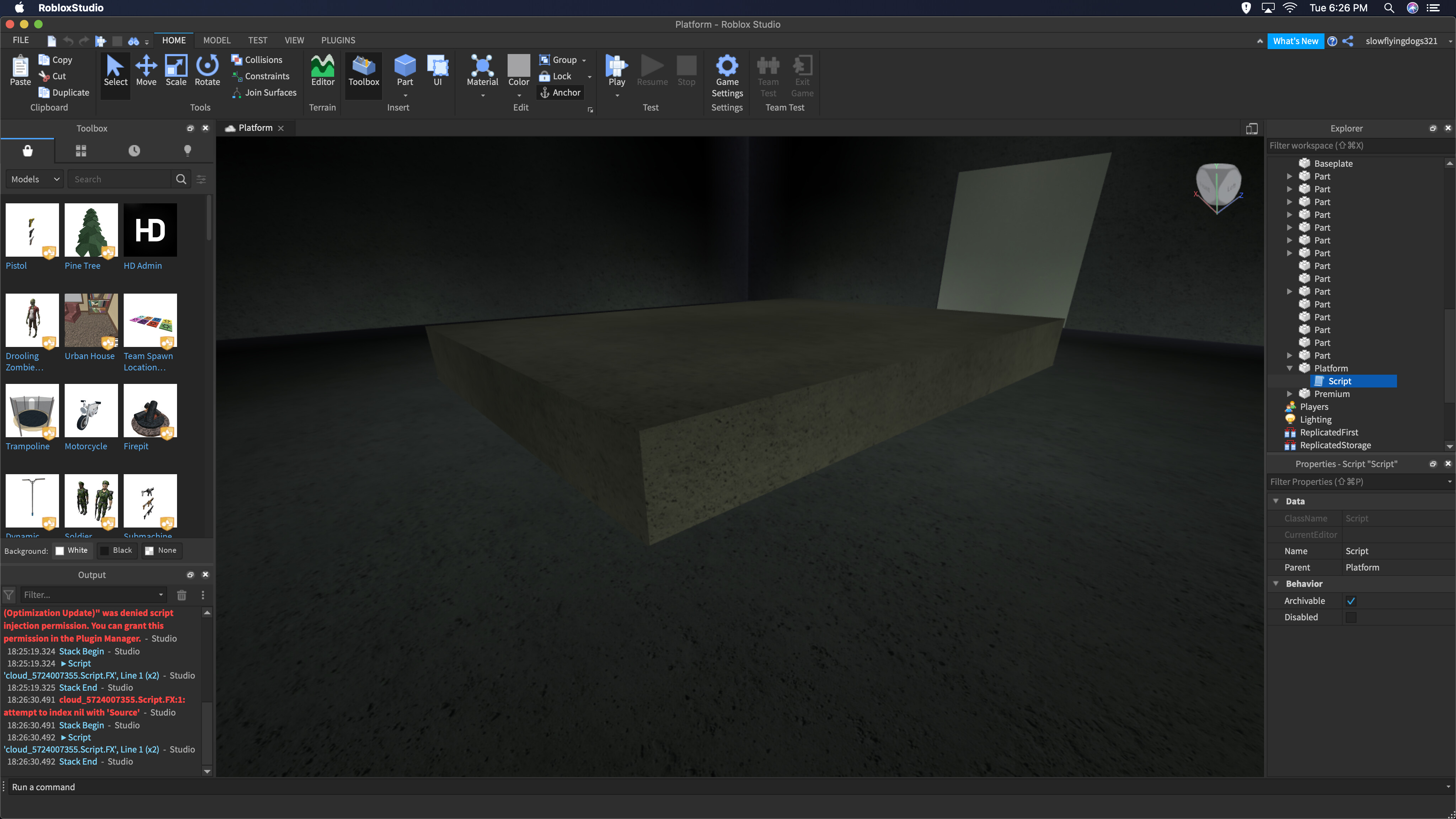1456x819 pixels.
Task: Choose the Rotate tool
Action: click(207, 71)
